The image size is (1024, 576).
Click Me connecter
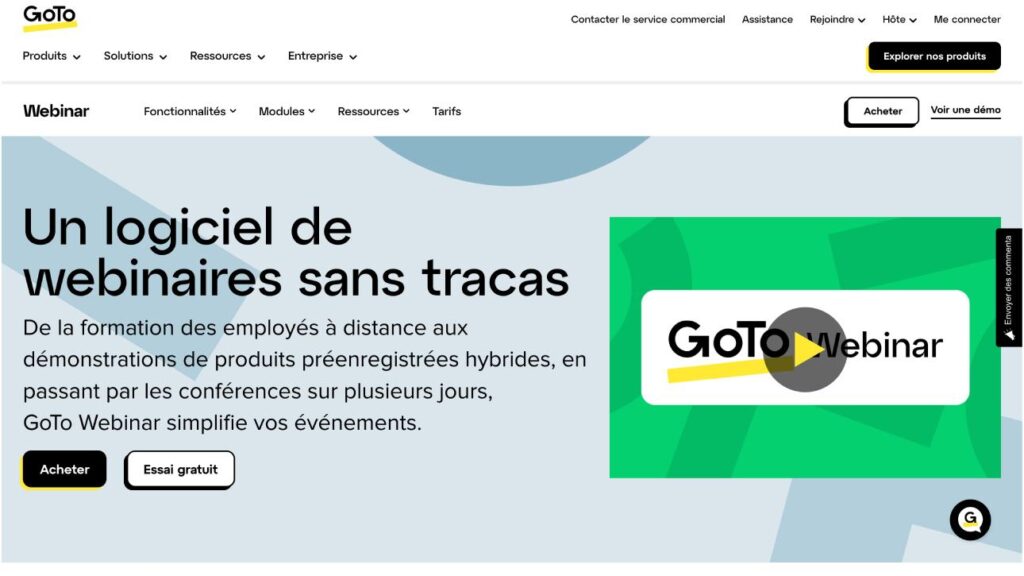[967, 20]
